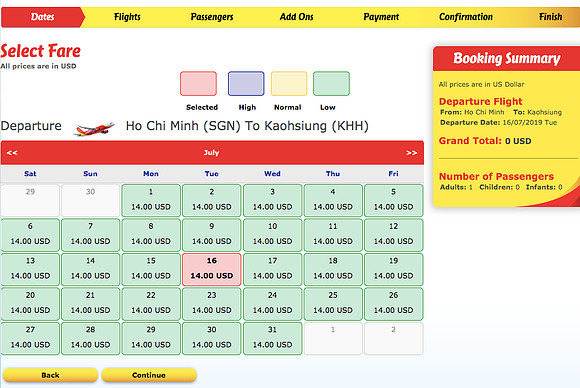The image size is (580, 388).
Task: Select July 5 fare cell
Action: (x=394, y=200)
